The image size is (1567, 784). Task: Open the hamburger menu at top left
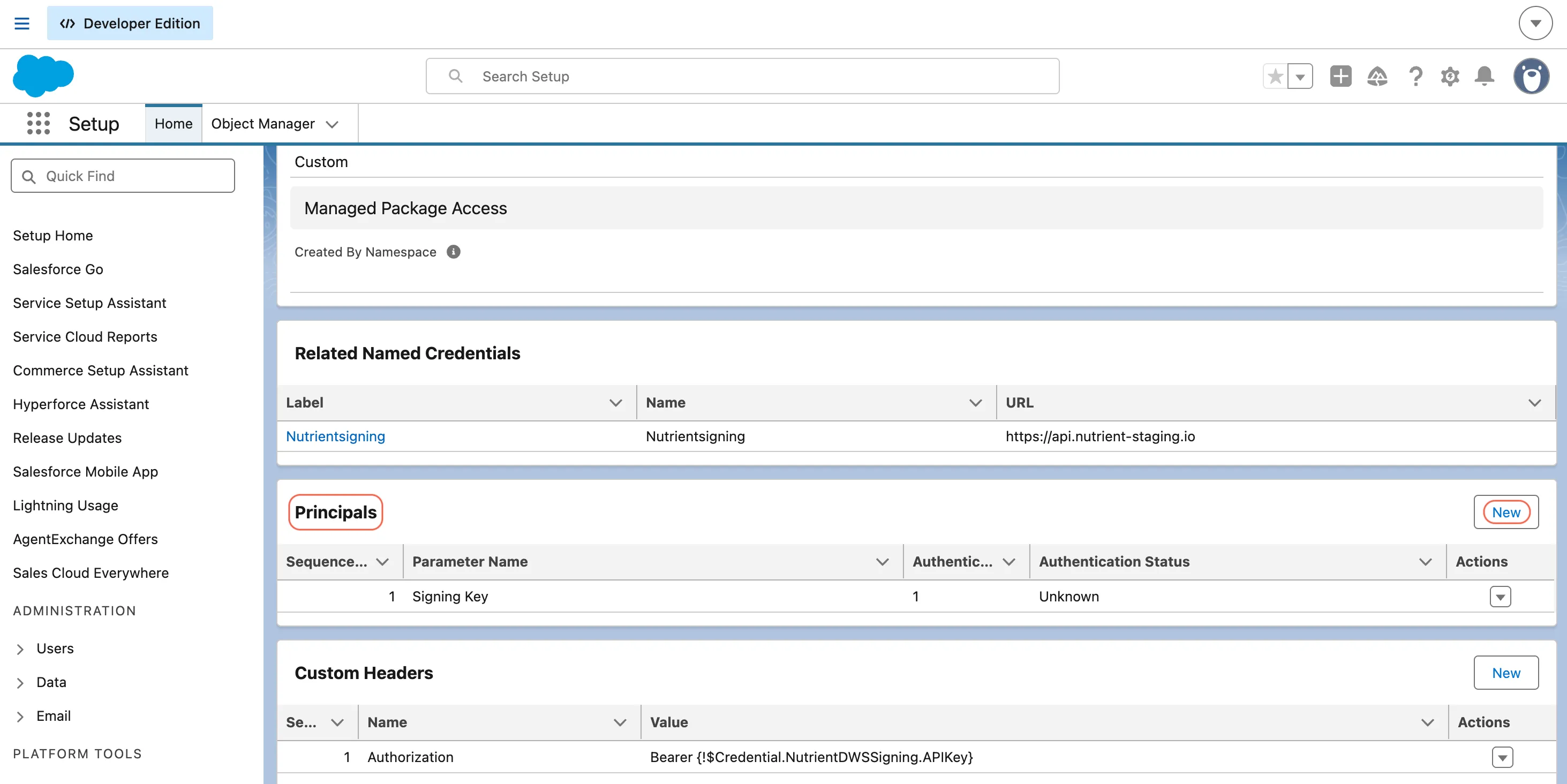point(22,23)
